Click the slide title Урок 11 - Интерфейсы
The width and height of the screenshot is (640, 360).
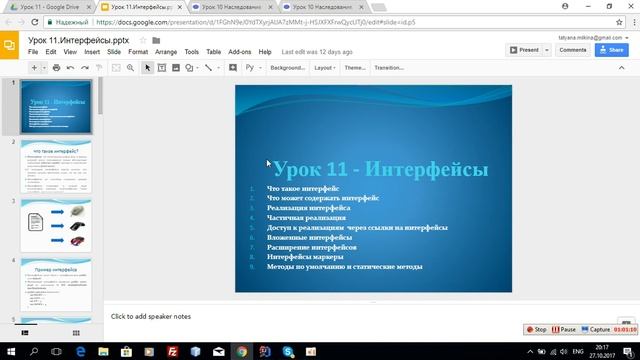(x=380, y=169)
